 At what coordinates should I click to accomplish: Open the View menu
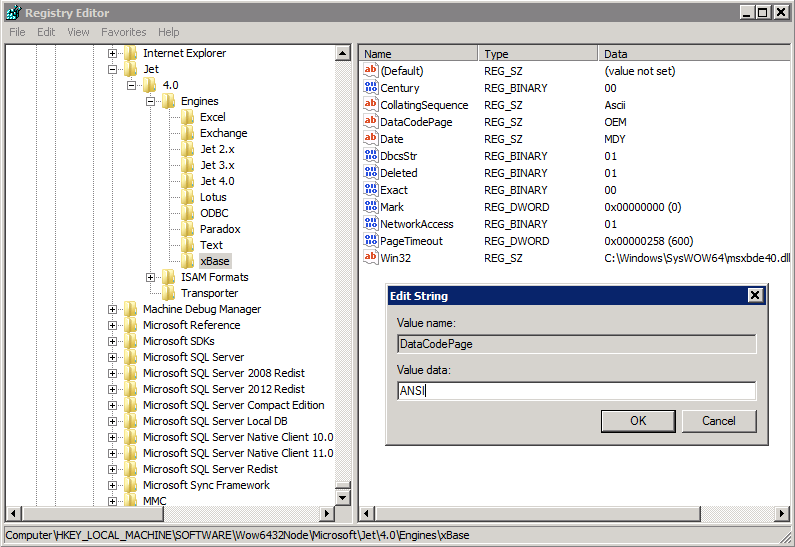[78, 32]
